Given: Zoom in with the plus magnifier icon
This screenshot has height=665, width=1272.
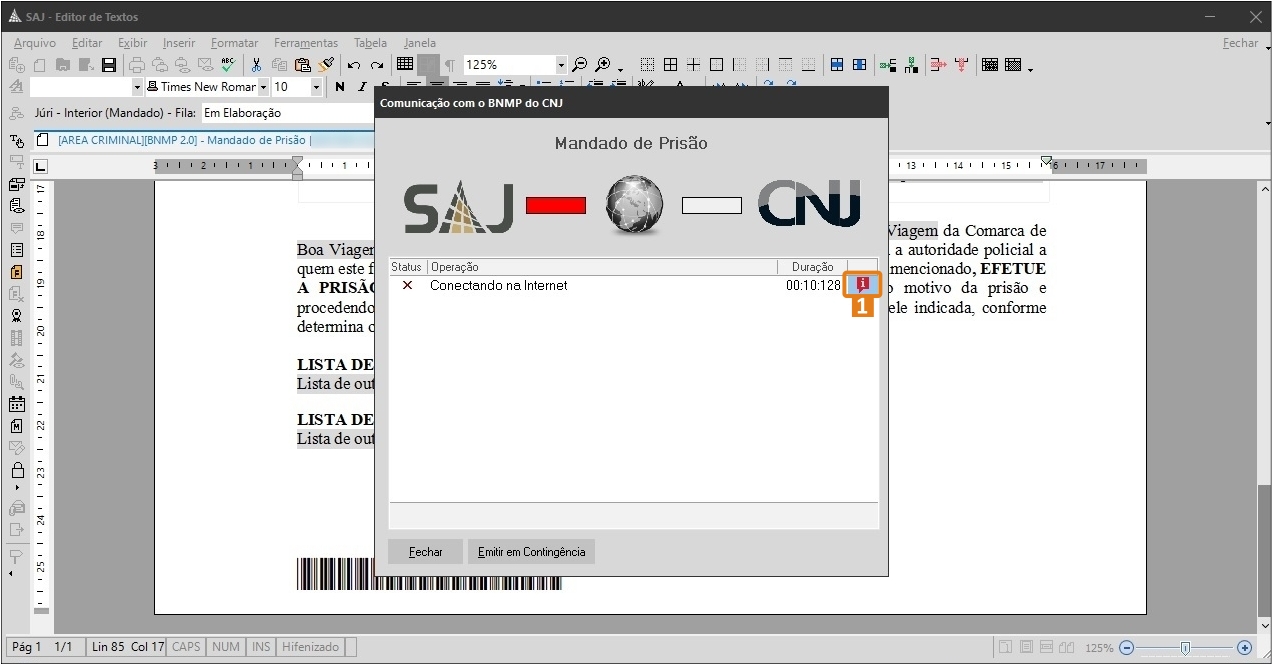Looking at the screenshot, I should click(602, 65).
